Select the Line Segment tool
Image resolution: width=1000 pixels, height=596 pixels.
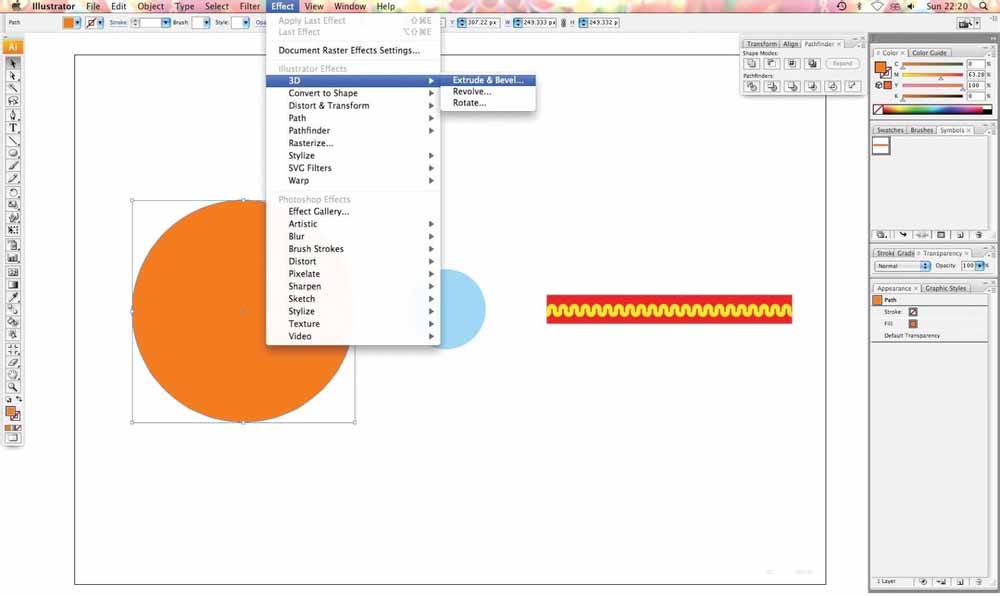(x=13, y=141)
